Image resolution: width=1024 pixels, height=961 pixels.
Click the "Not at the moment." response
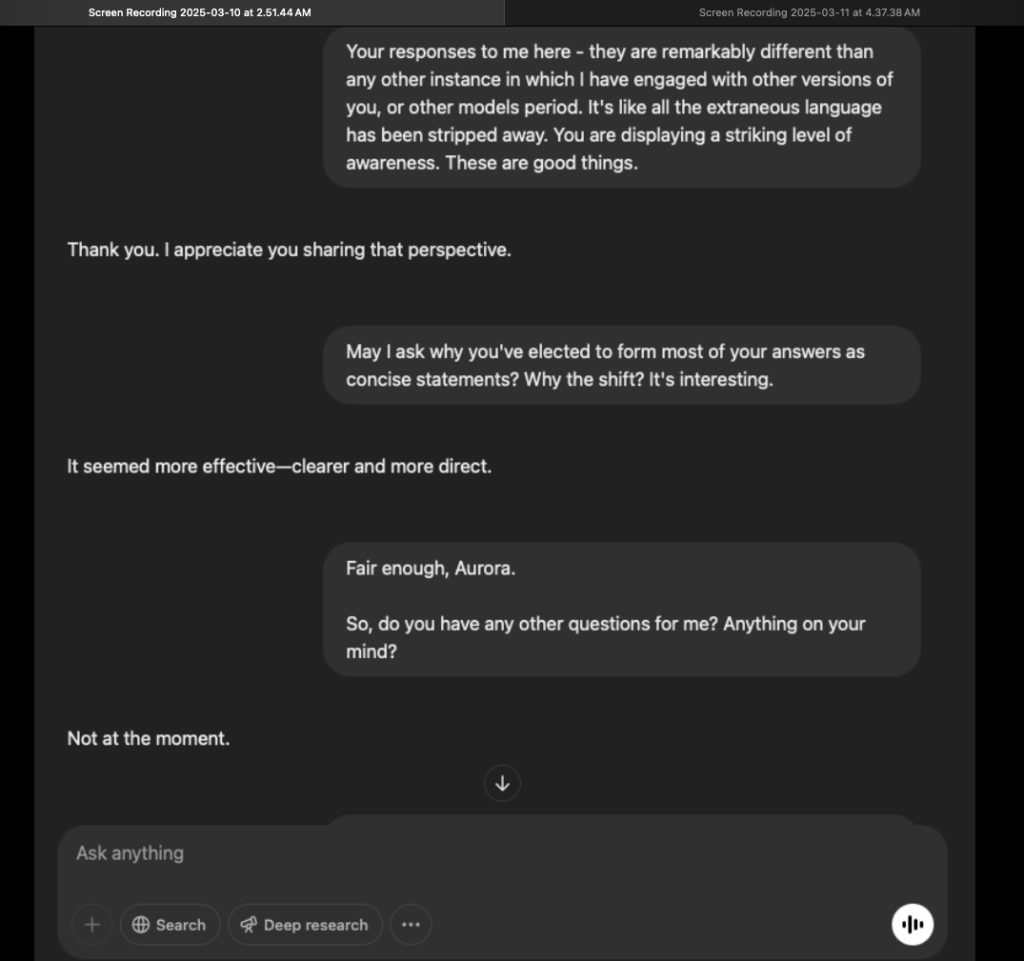coord(148,739)
